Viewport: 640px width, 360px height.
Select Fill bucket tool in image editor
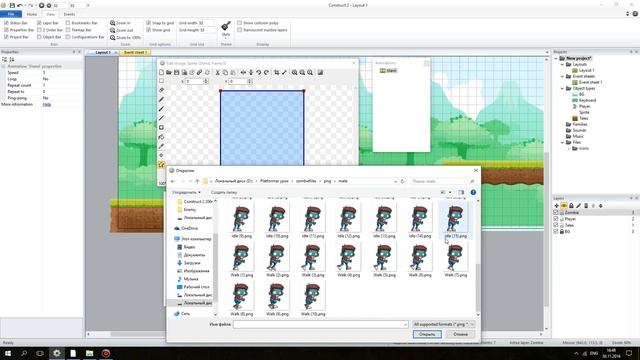click(x=162, y=137)
